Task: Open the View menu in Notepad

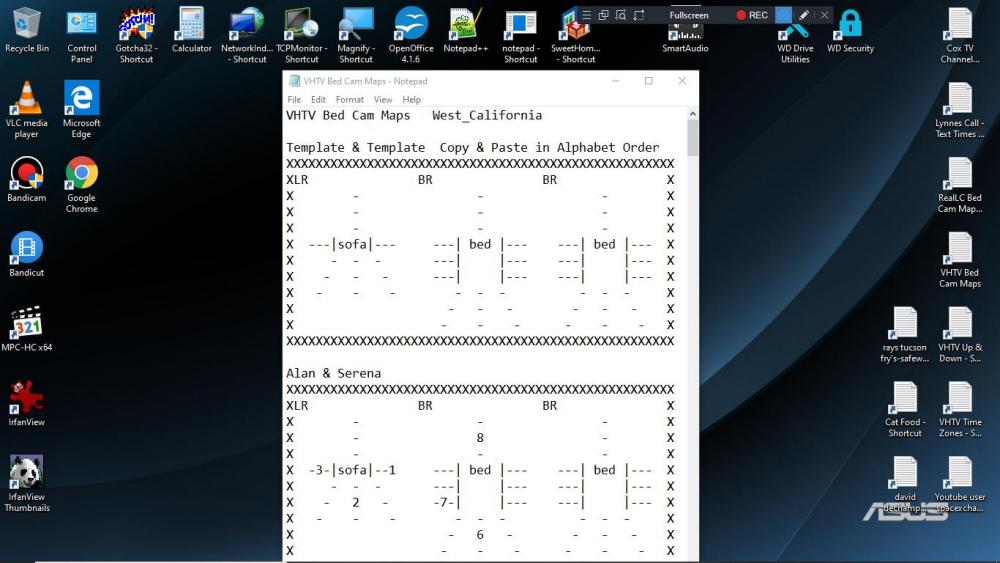Action: click(x=383, y=100)
